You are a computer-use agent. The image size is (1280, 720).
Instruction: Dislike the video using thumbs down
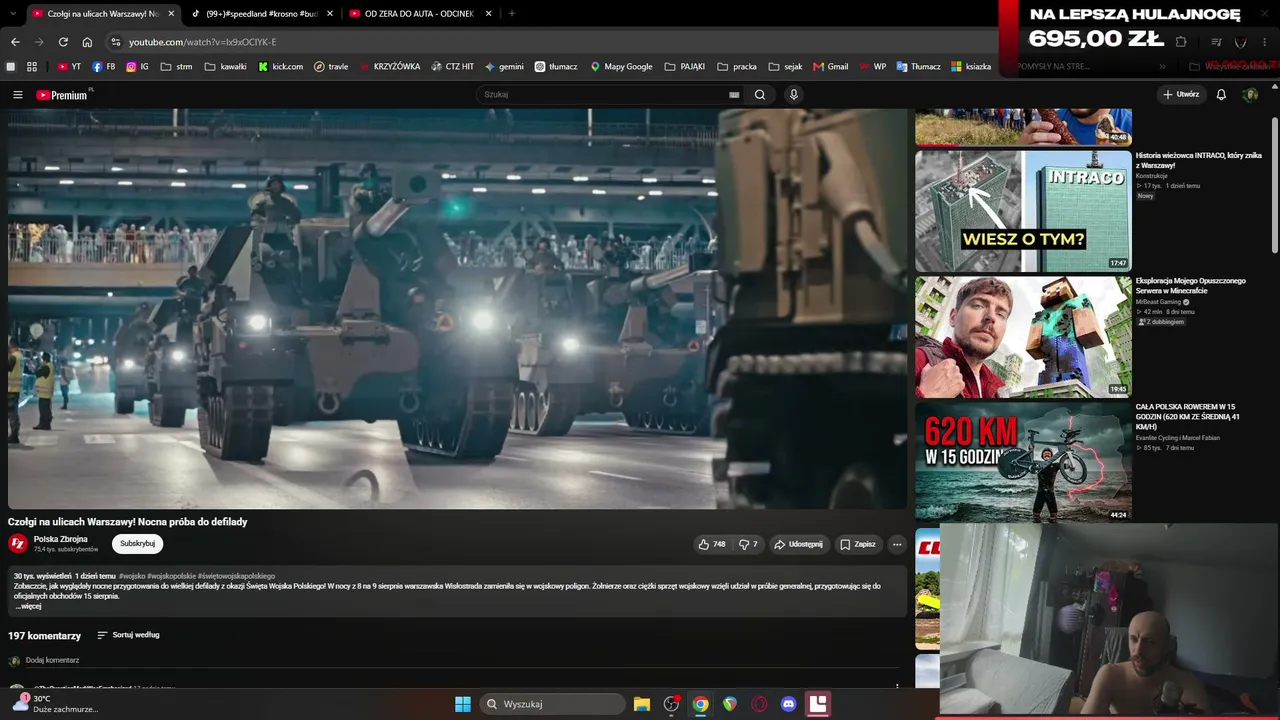click(748, 544)
